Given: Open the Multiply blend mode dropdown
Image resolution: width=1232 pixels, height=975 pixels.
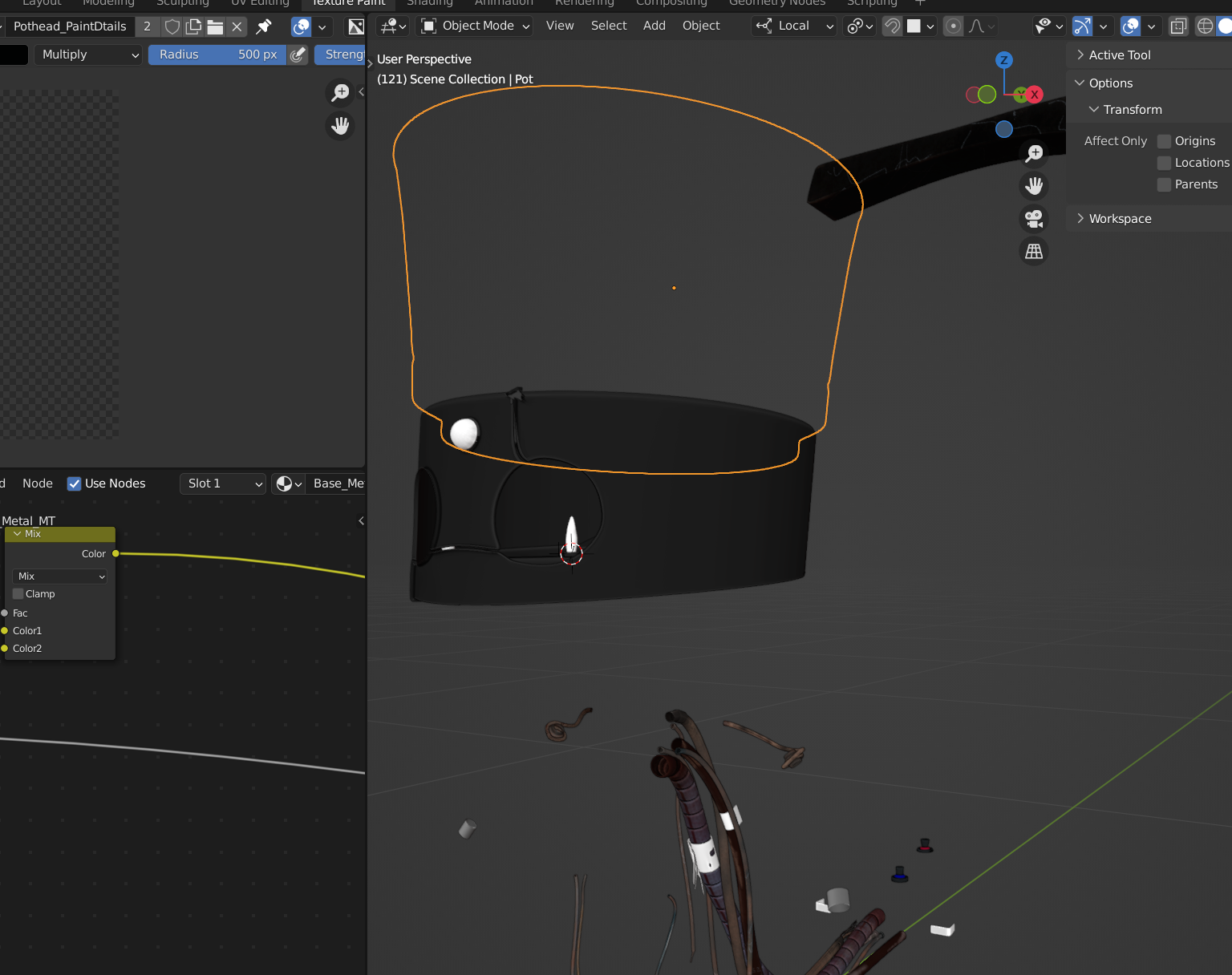Looking at the screenshot, I should 88,55.
